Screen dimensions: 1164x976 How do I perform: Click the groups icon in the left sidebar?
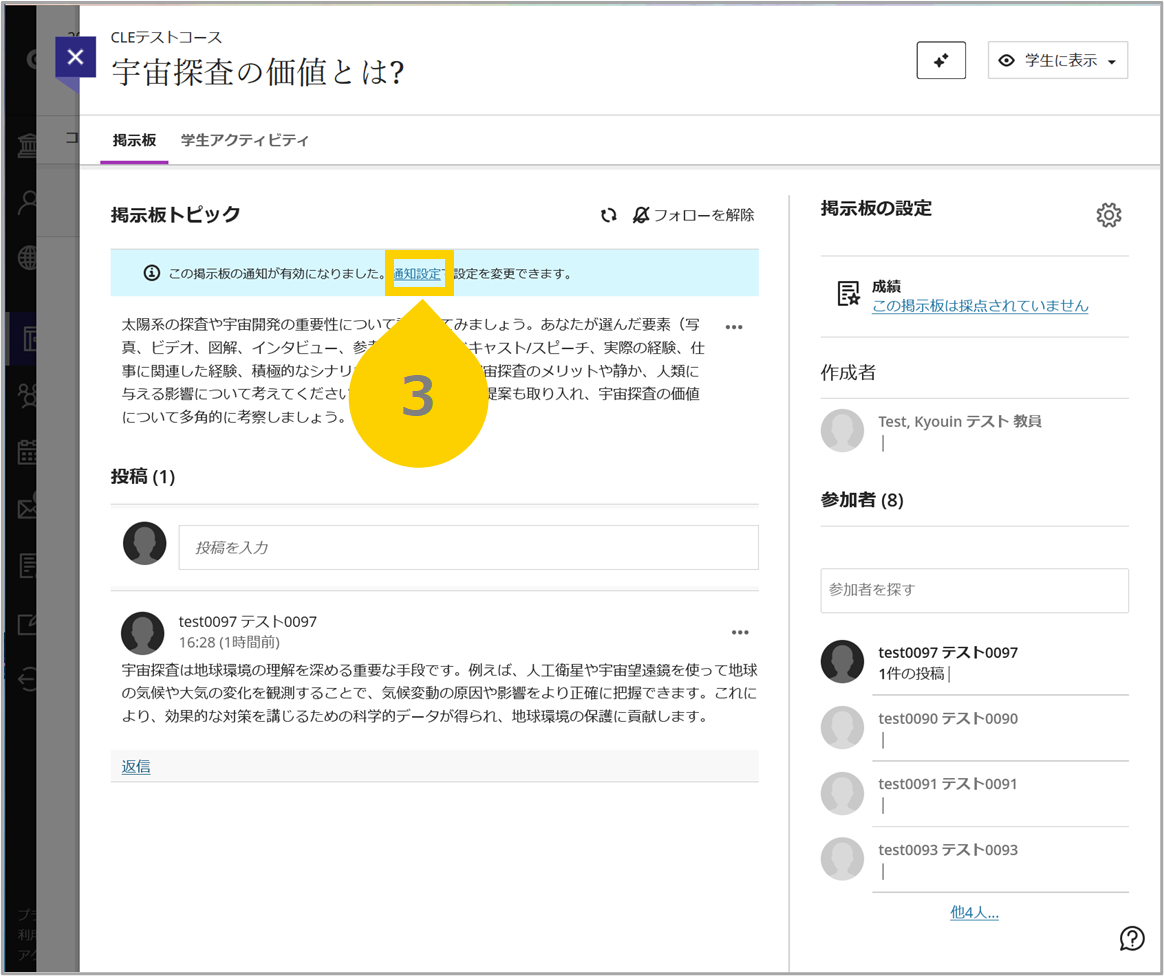click(28, 395)
